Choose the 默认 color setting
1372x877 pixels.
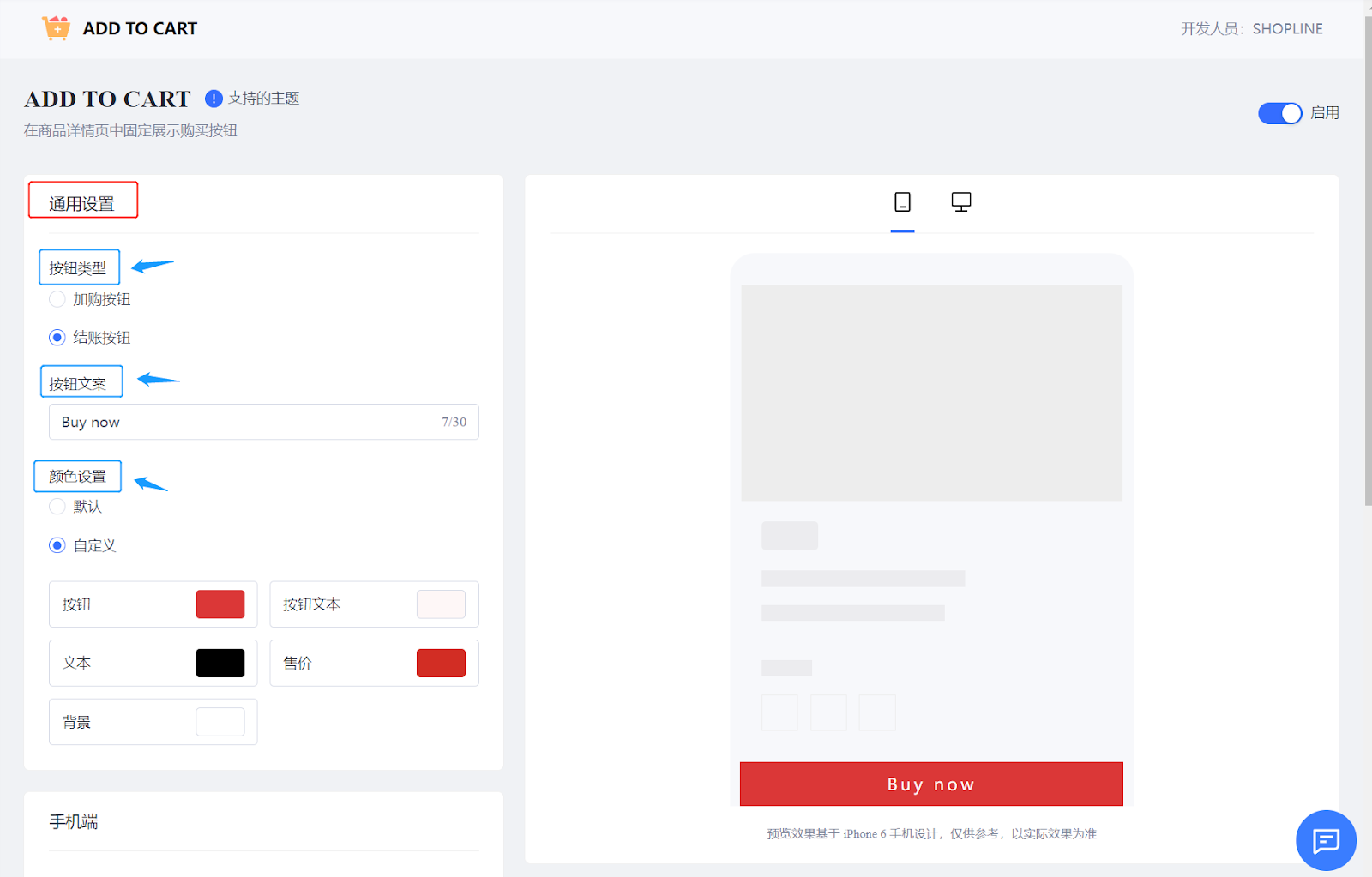coord(57,507)
